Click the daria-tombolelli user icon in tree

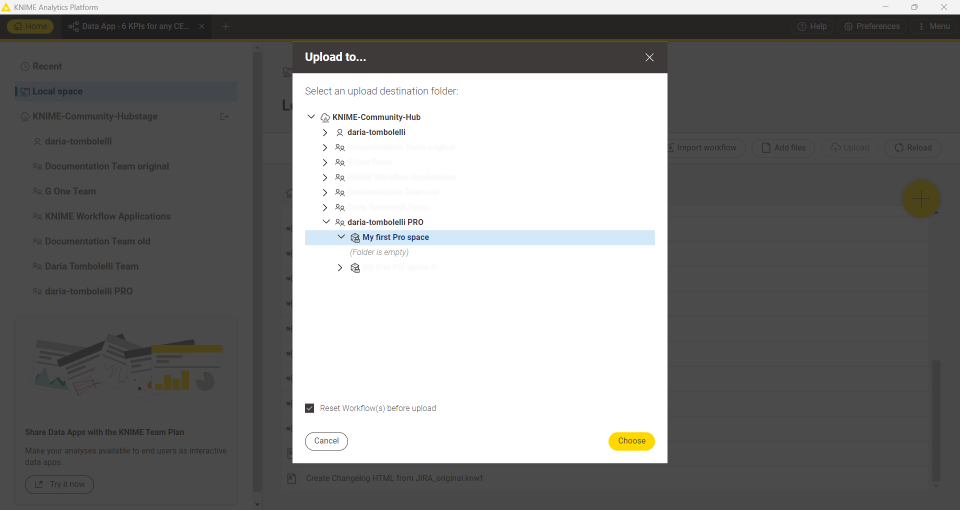pos(340,132)
